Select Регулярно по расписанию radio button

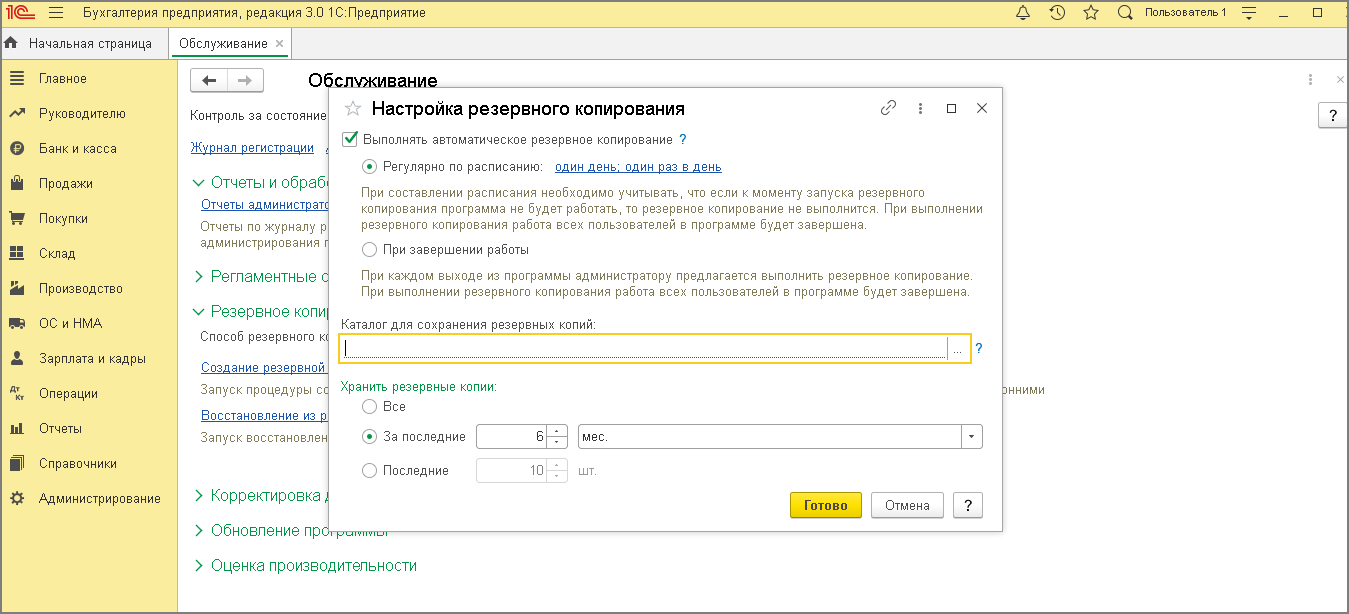370,167
